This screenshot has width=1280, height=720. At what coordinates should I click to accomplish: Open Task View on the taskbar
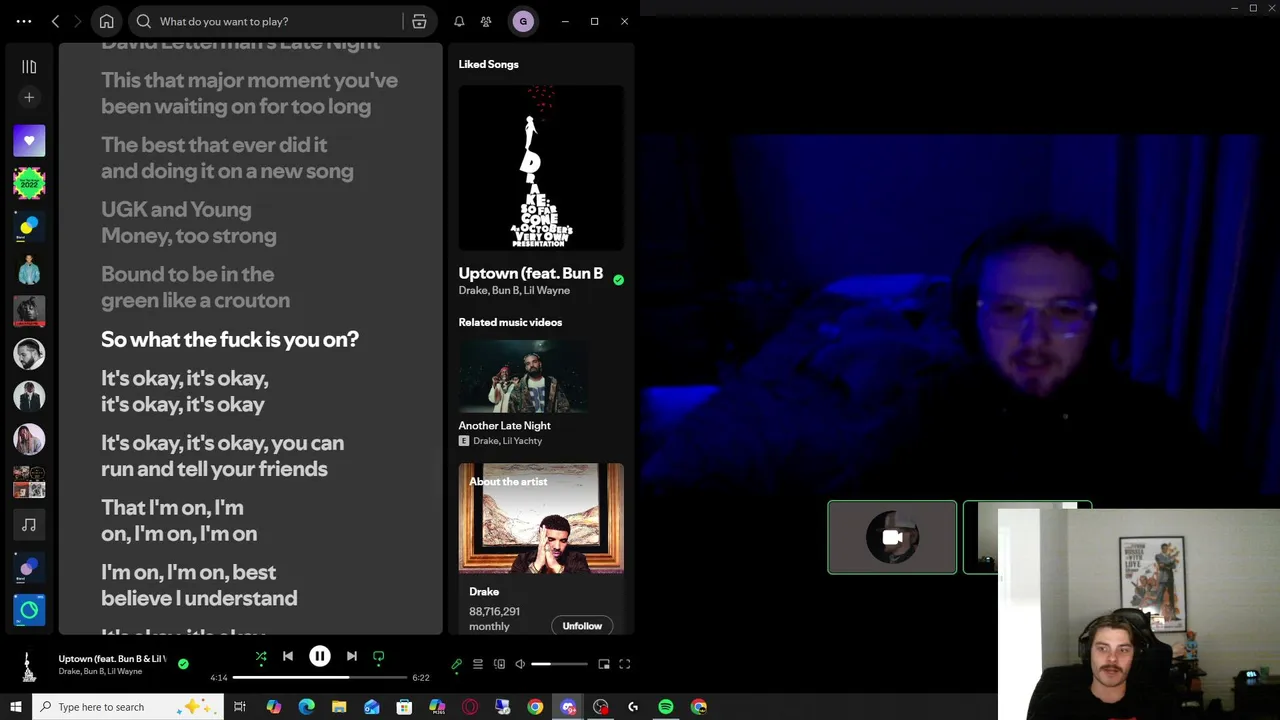click(240, 707)
